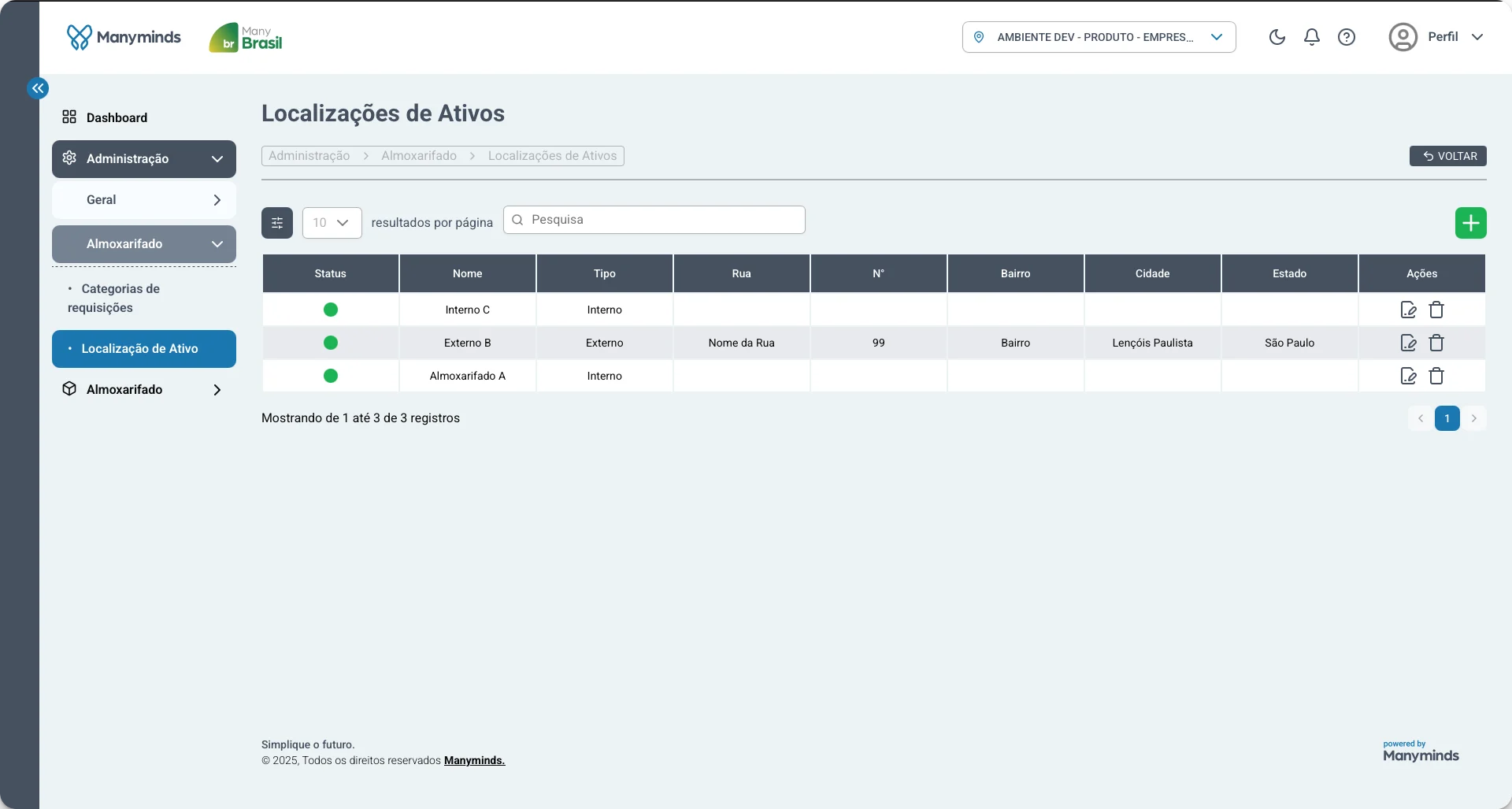
Task: Click the Dashboard grid icon
Action: pos(69,117)
